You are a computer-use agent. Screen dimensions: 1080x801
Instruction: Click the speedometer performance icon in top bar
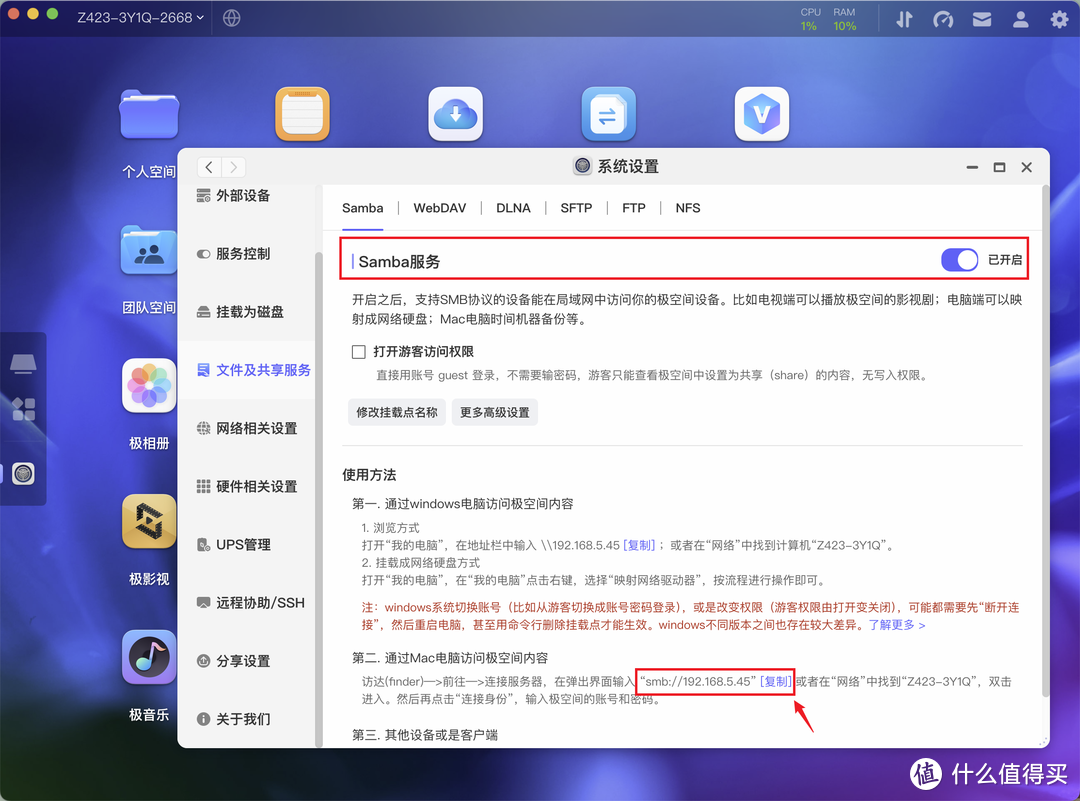tap(943, 18)
